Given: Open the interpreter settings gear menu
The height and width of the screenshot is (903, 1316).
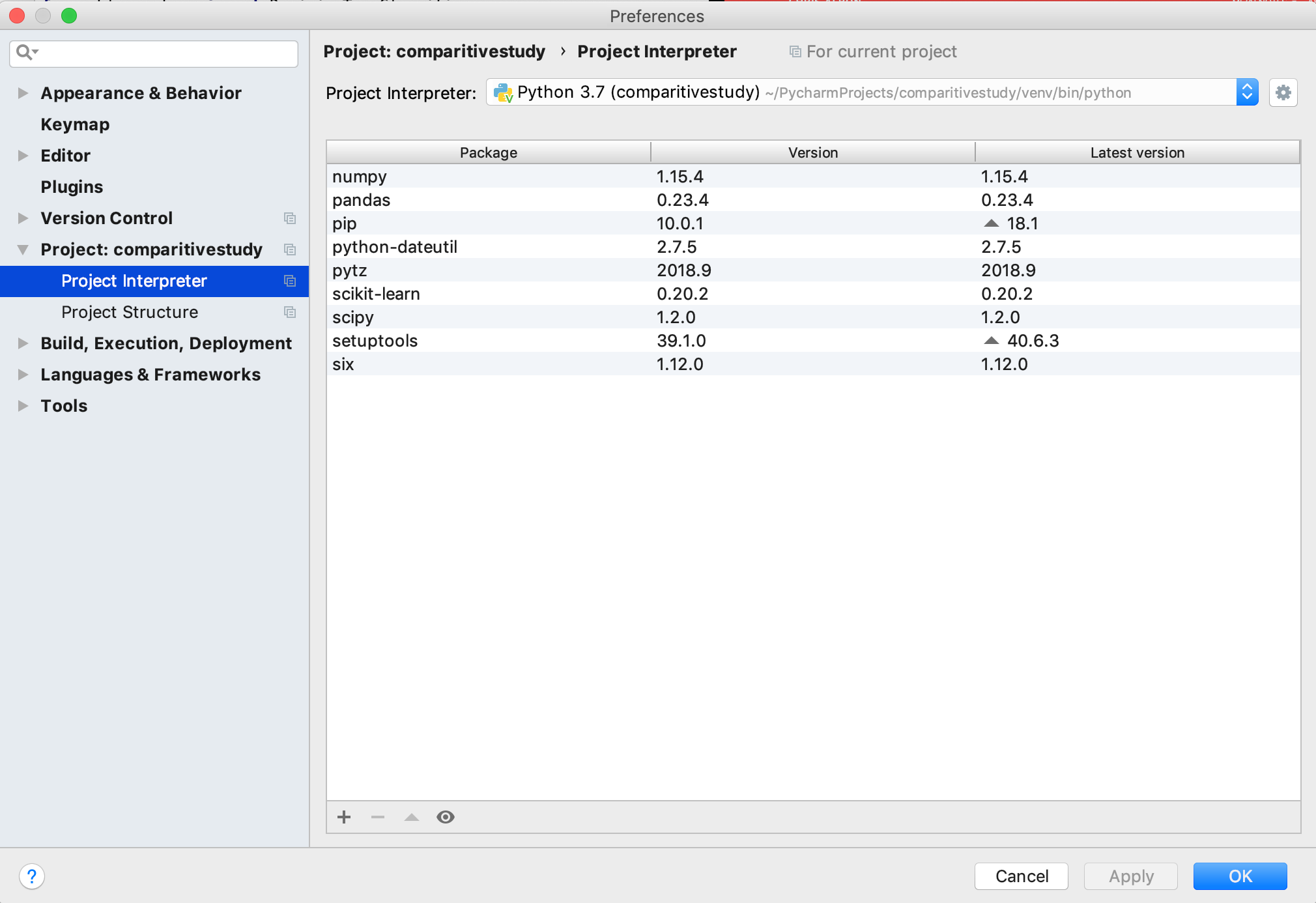Looking at the screenshot, I should tap(1283, 93).
